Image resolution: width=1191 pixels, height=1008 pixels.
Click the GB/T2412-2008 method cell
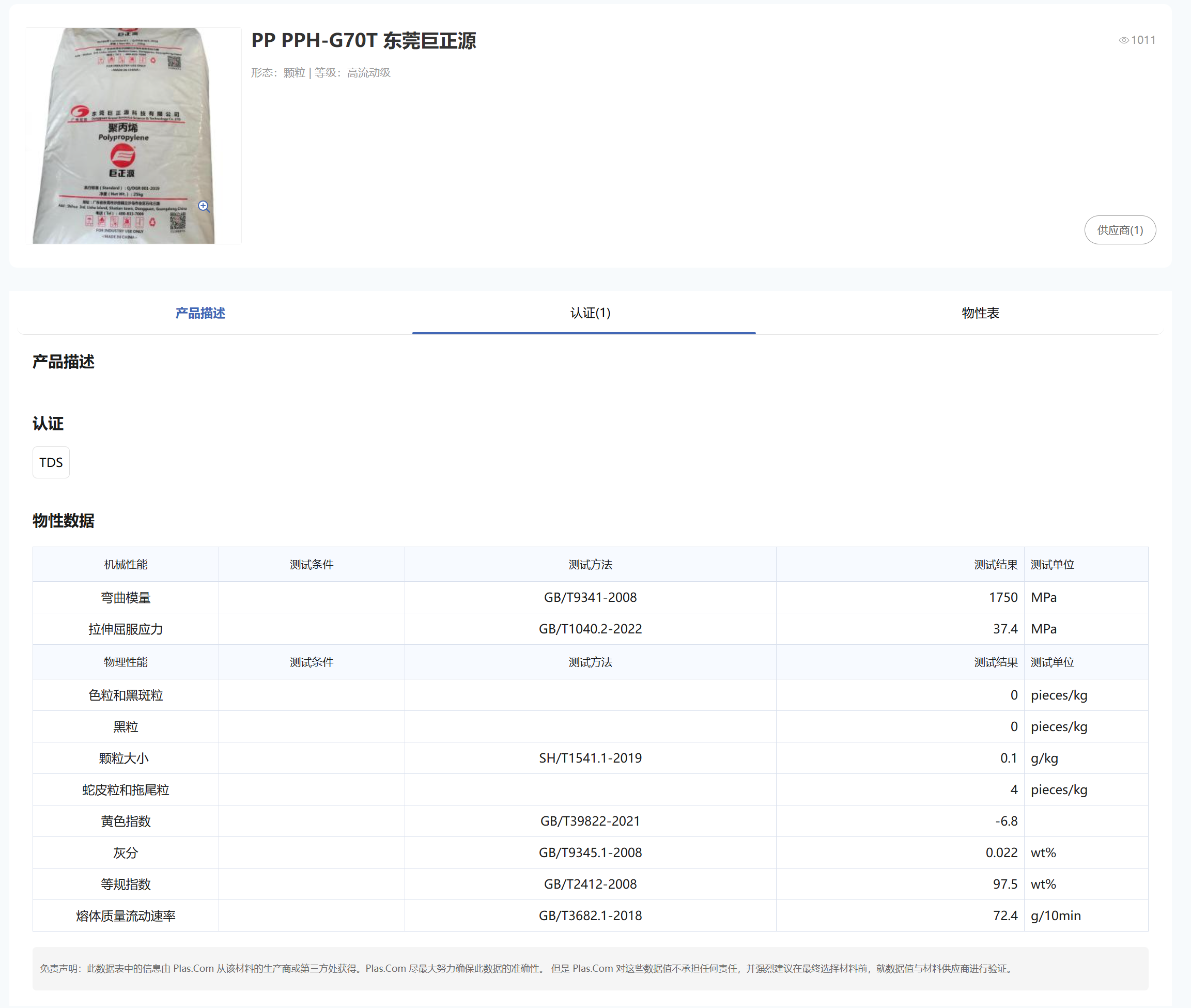[x=590, y=883]
